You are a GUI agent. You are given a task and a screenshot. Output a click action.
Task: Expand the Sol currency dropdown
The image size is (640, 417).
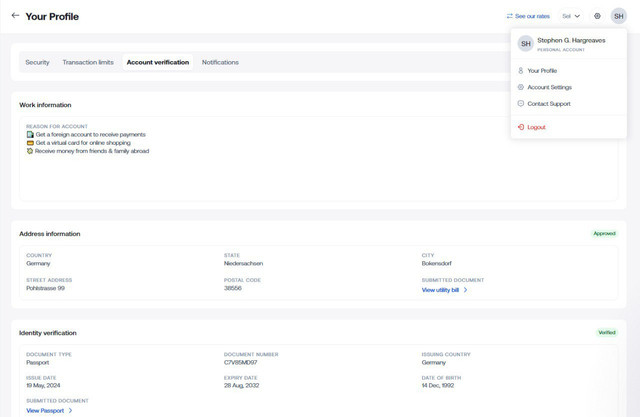click(571, 16)
